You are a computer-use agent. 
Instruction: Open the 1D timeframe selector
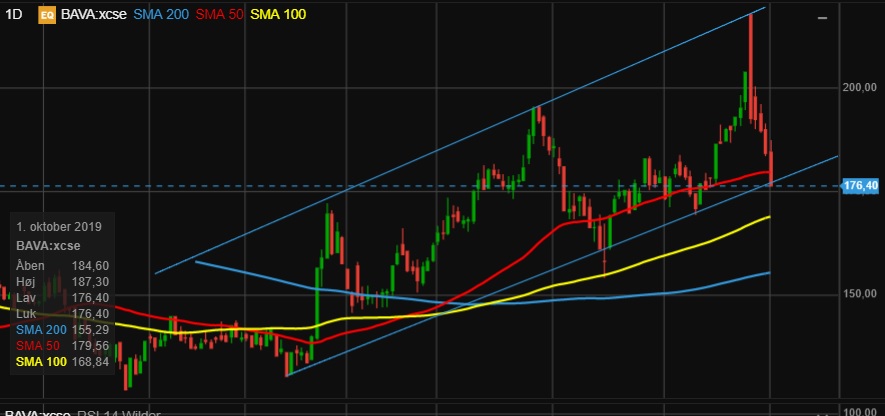14,15
